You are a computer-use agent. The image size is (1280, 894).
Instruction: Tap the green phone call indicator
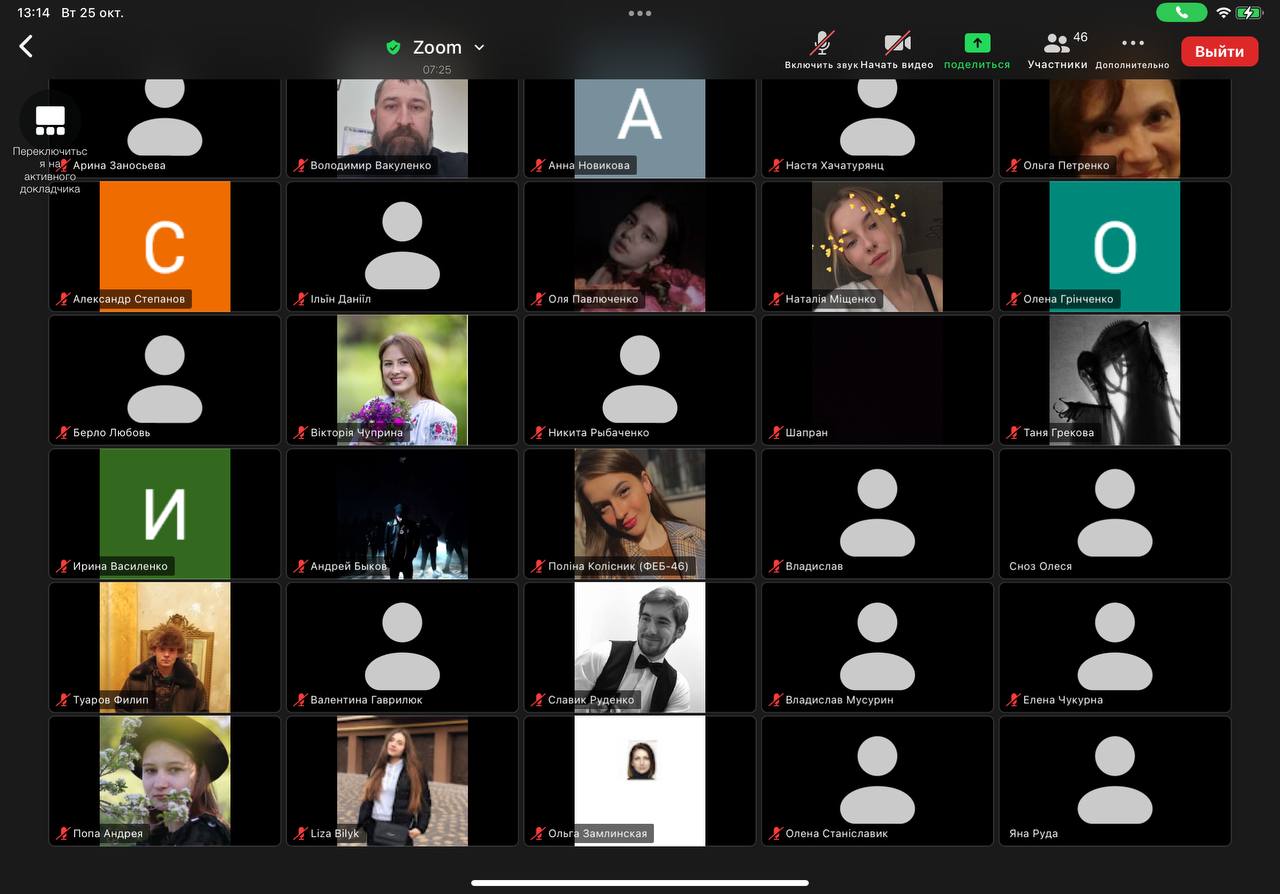click(x=1181, y=13)
